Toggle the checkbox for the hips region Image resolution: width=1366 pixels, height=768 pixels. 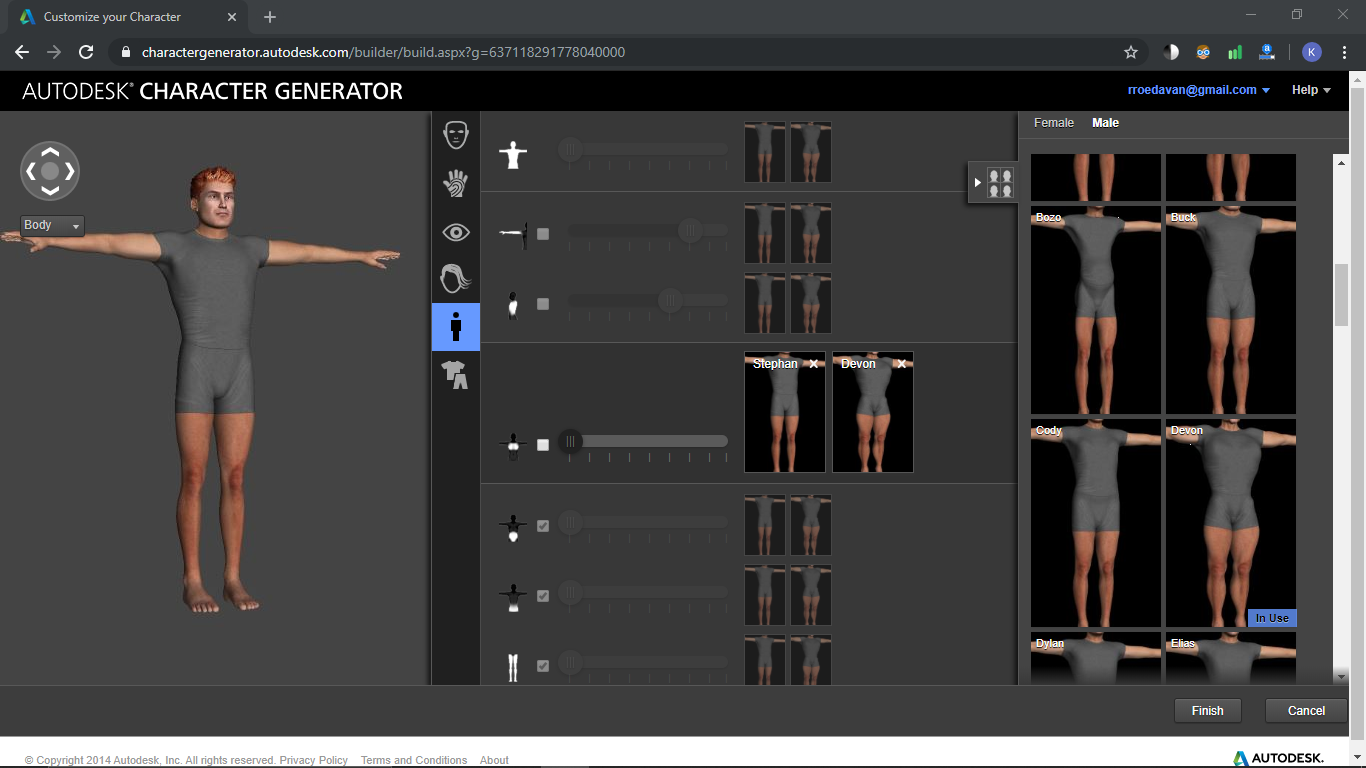click(543, 526)
